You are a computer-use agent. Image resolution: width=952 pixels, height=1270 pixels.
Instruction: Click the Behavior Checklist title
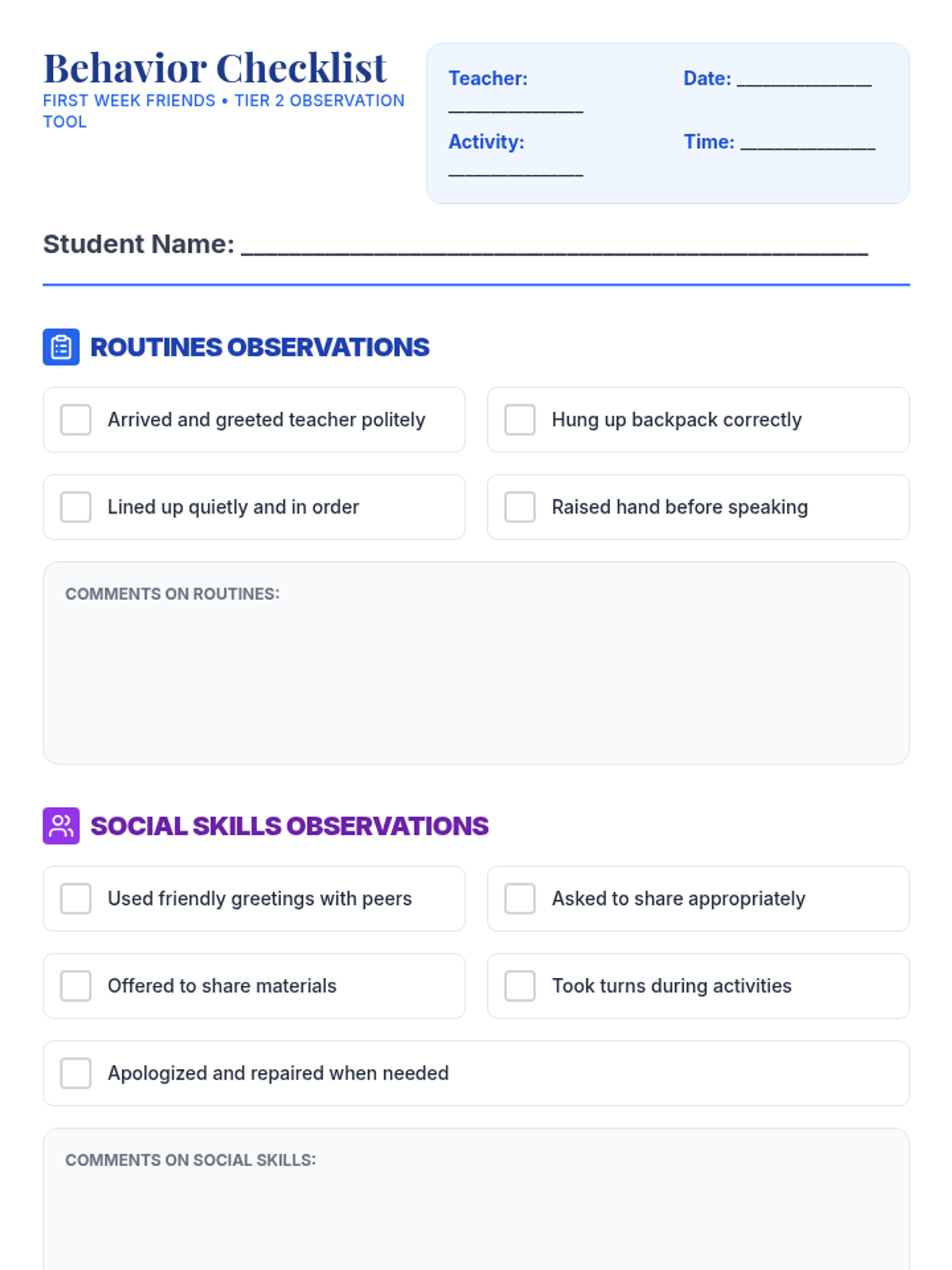[x=215, y=68]
